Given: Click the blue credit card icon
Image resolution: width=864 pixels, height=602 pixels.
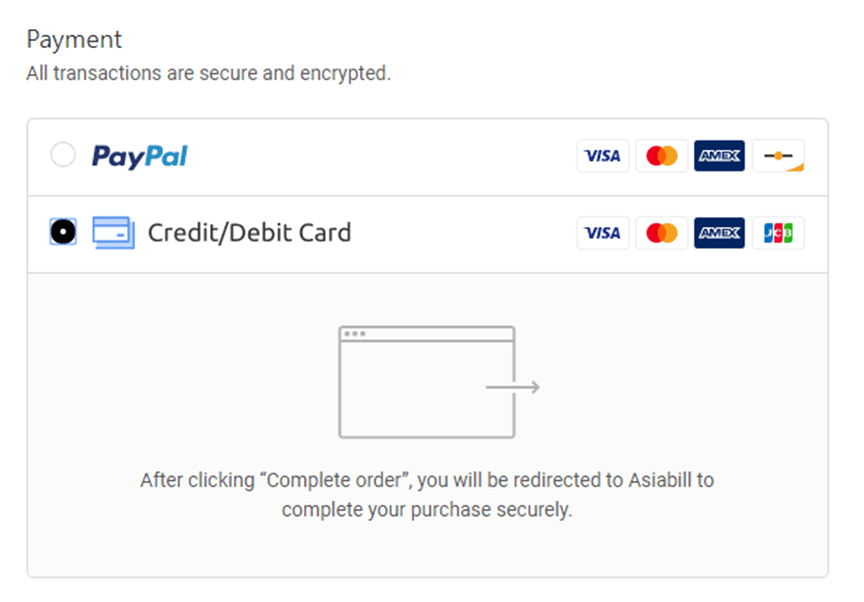Looking at the screenshot, I should pos(113,232).
